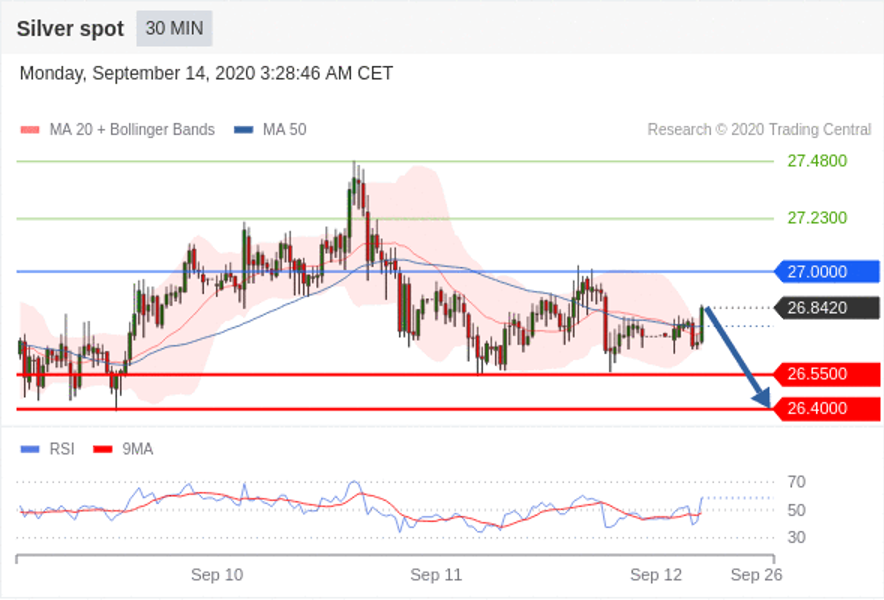This screenshot has width=884, height=600.
Task: Click the Sep 10 date axis label
Action: point(217,575)
